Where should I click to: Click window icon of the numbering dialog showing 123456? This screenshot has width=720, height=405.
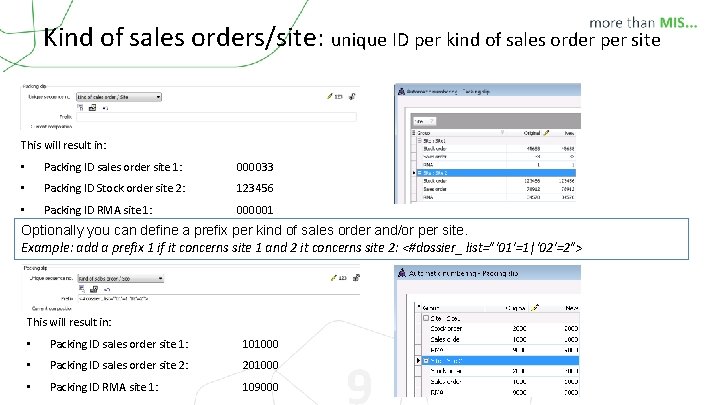pyautogui.click(x=401, y=91)
